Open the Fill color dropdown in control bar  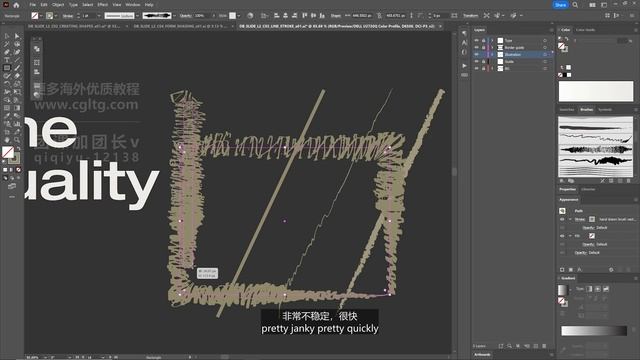point(41,16)
